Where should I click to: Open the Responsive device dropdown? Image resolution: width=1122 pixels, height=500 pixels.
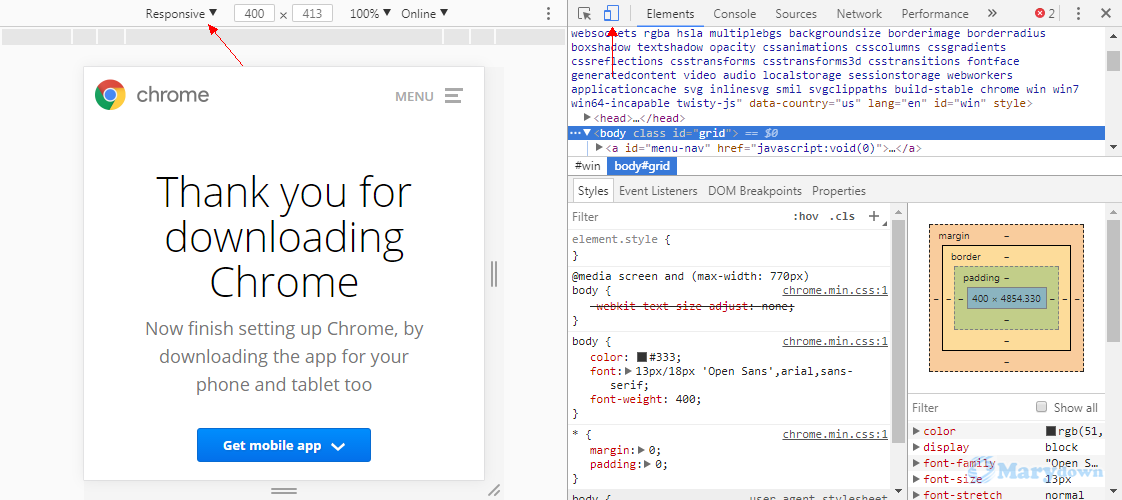click(x=181, y=14)
